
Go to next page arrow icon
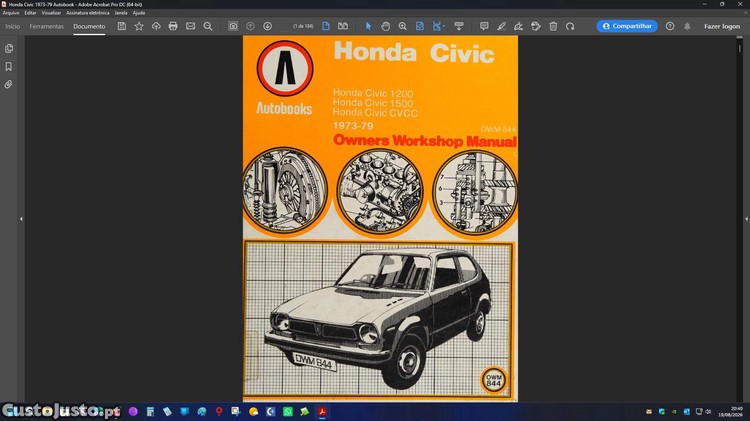coord(267,26)
